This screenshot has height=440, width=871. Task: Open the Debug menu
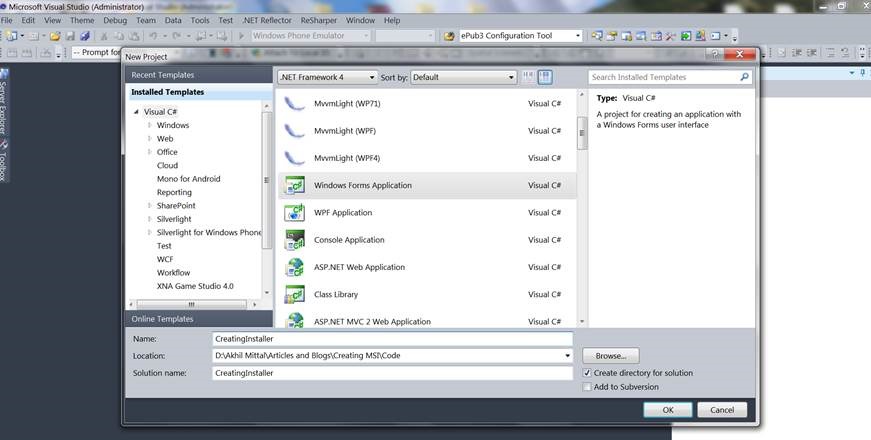115,20
